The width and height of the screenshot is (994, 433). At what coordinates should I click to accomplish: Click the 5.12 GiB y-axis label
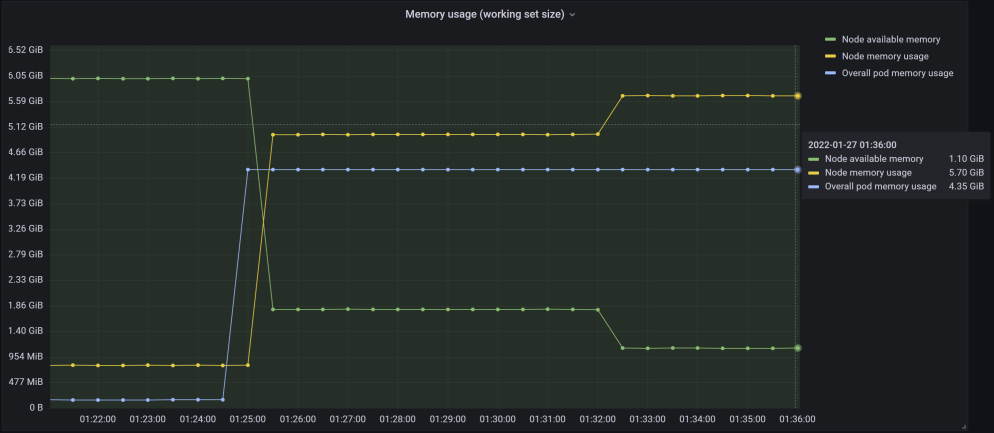point(25,126)
